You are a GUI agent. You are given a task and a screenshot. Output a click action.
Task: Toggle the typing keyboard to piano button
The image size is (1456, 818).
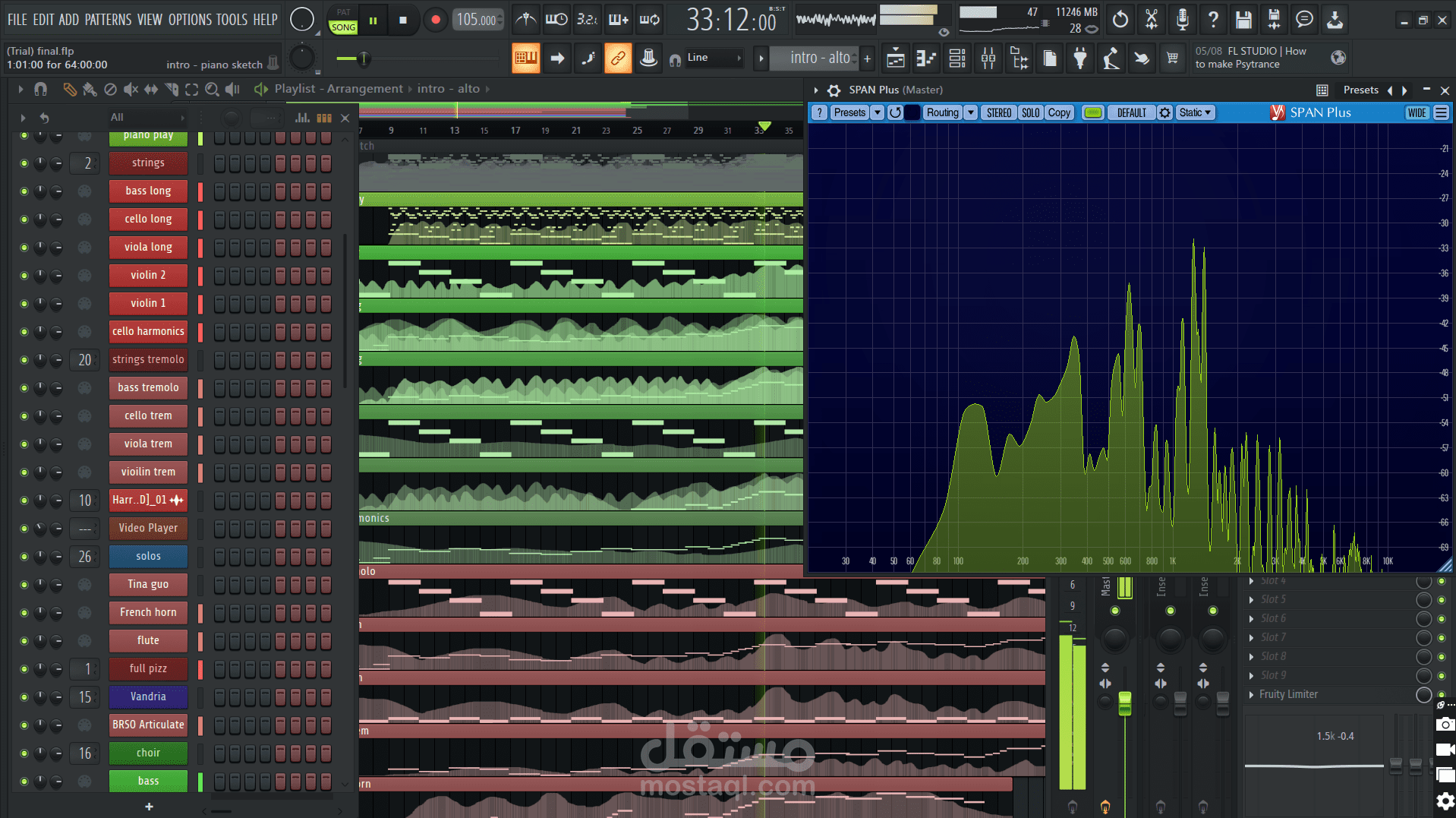coord(526,58)
